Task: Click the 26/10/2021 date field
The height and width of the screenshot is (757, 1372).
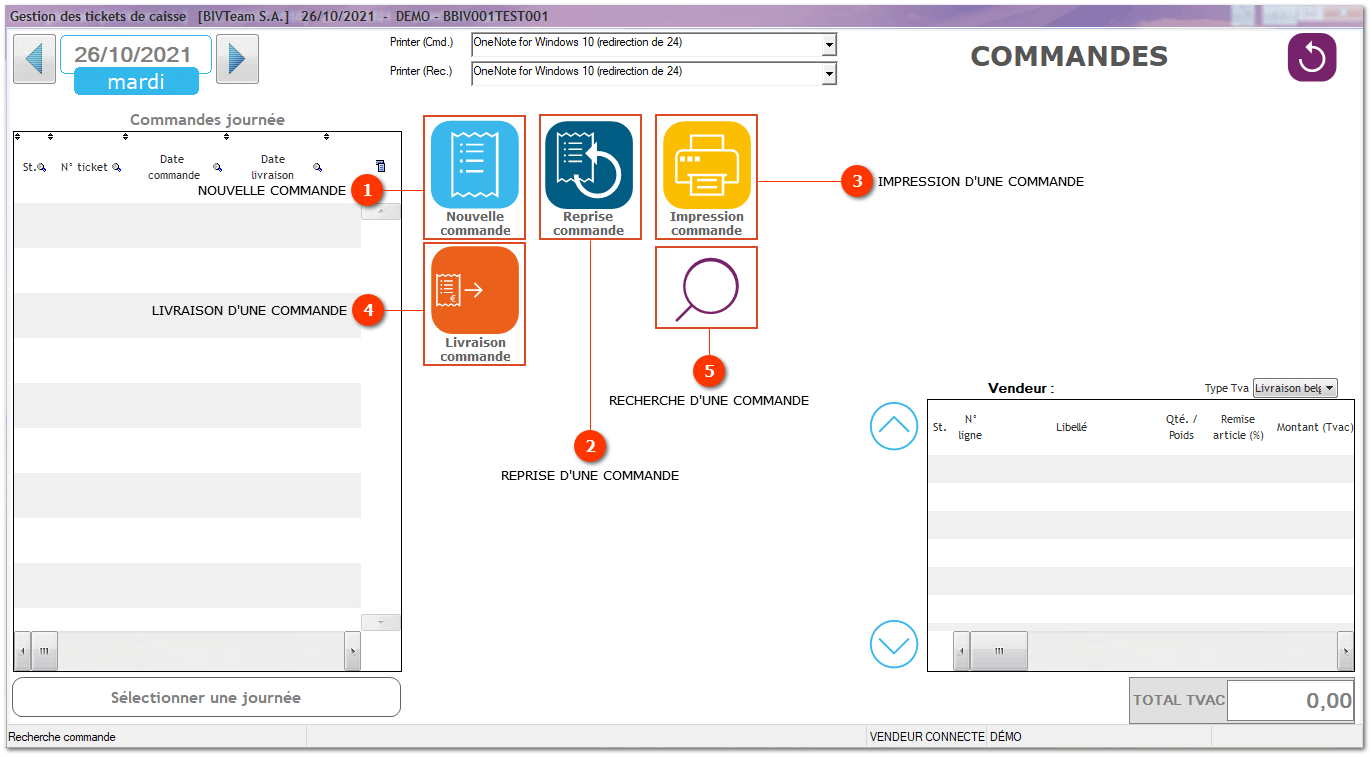Action: 135,54
